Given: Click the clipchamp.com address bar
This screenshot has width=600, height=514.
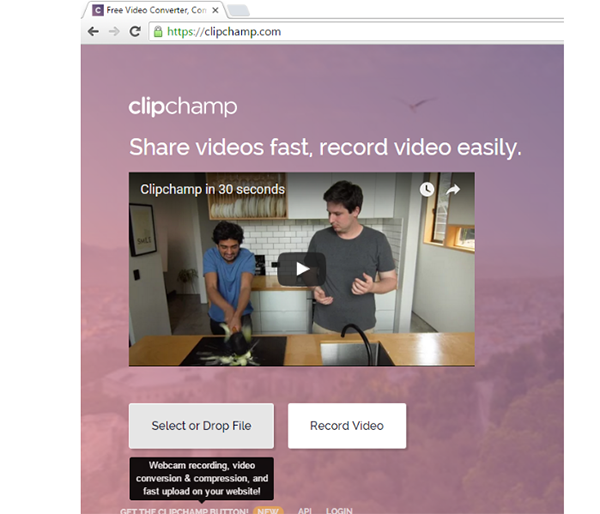Looking at the screenshot, I should (x=356, y=31).
